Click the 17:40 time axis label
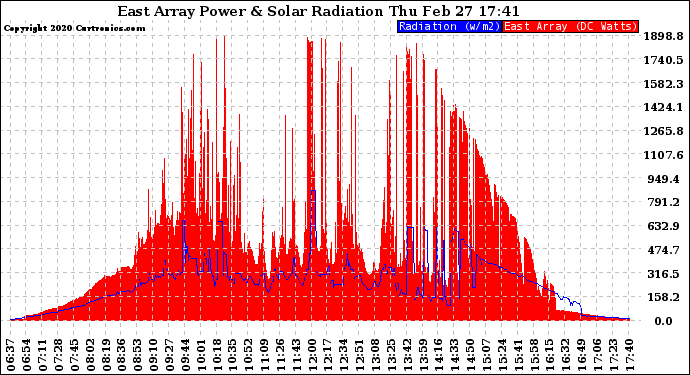690x375 pixels. coord(629,355)
